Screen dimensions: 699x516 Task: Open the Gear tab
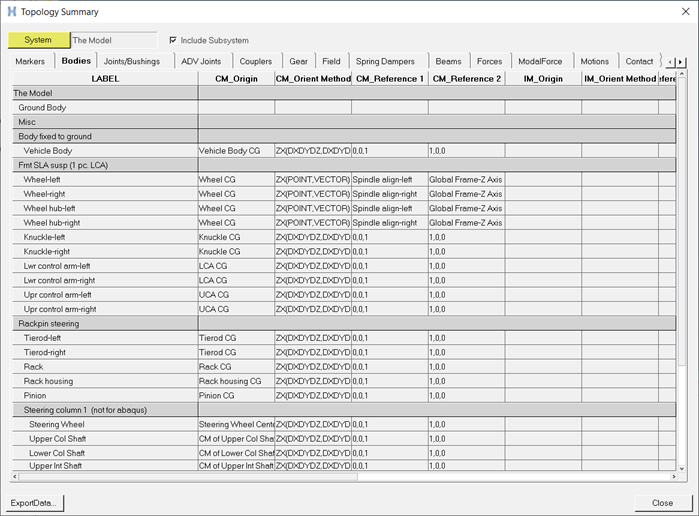(299, 62)
